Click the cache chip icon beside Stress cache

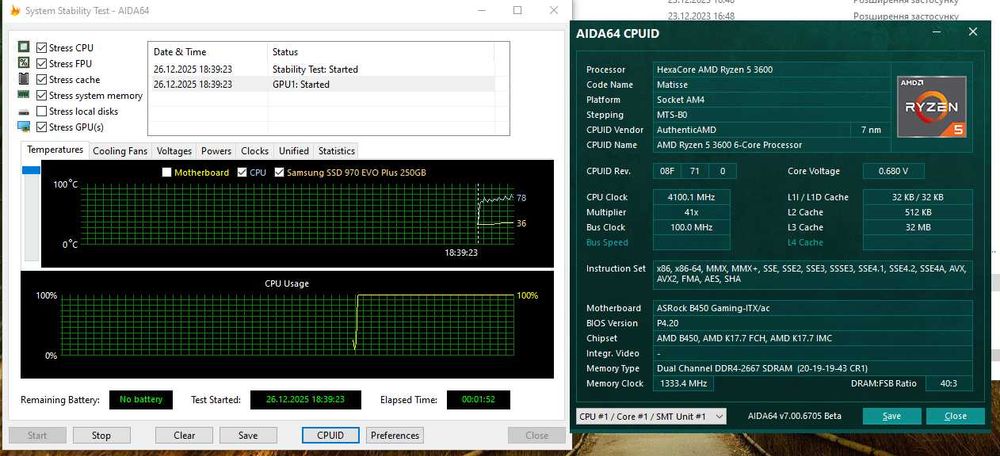coord(24,79)
